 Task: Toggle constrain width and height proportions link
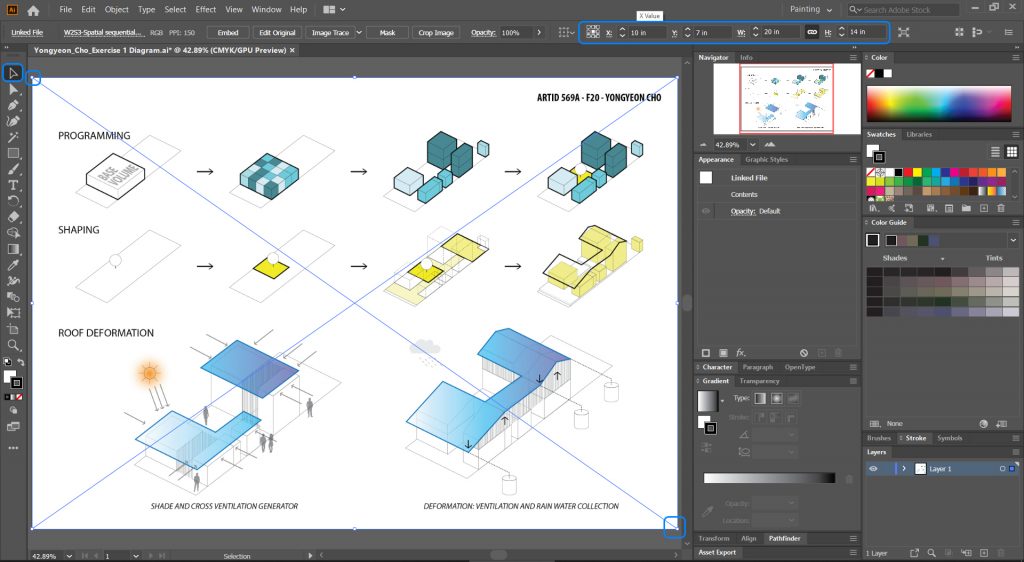point(812,32)
